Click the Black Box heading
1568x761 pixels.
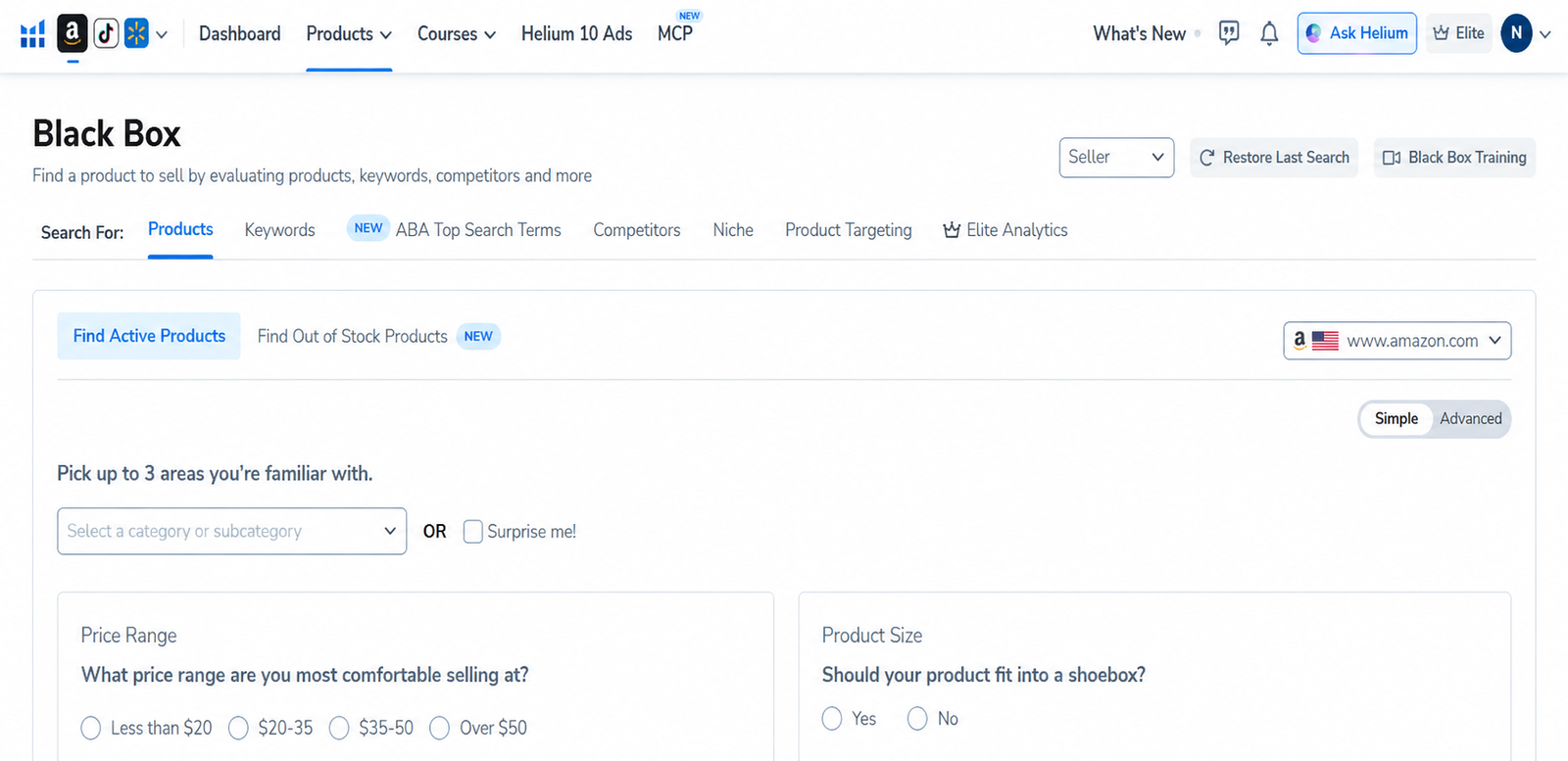[x=107, y=134]
